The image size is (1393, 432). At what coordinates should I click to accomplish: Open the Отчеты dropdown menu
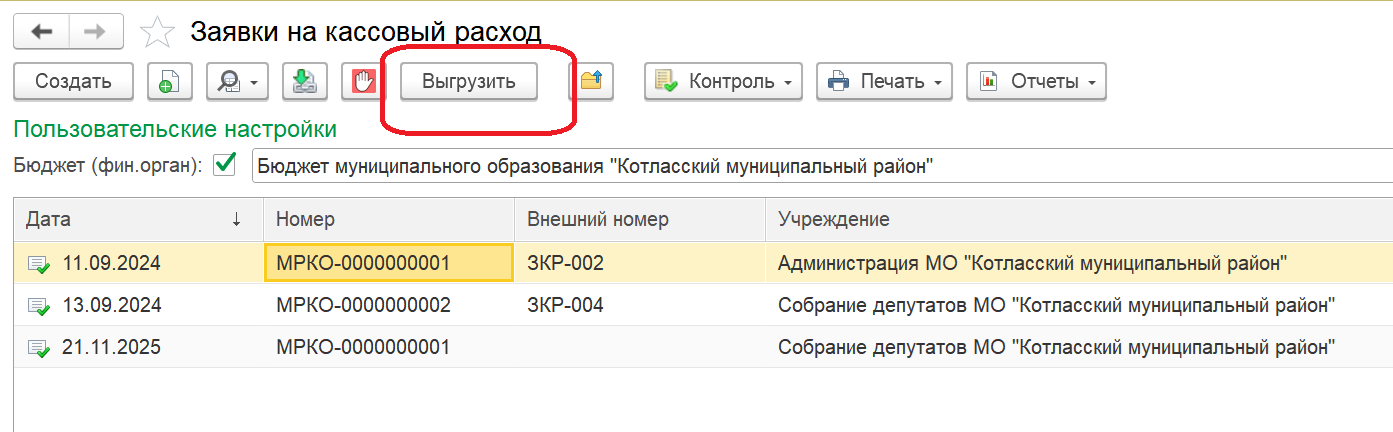click(x=1036, y=82)
